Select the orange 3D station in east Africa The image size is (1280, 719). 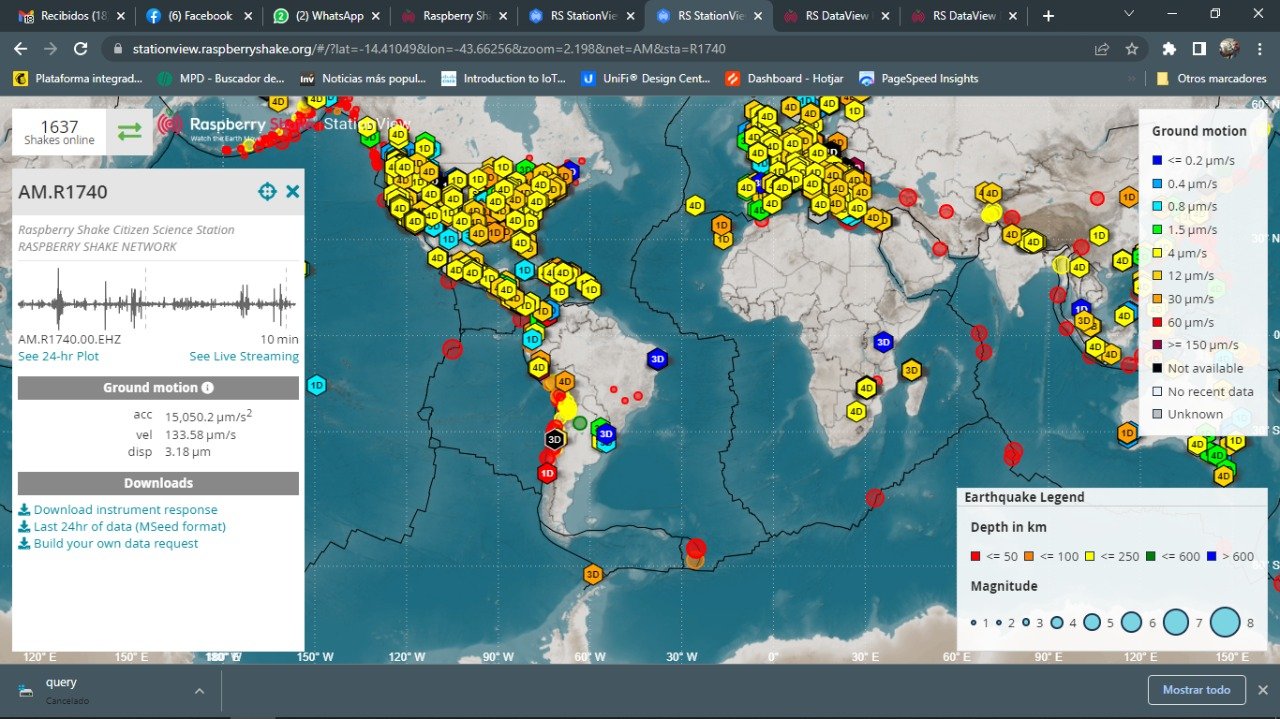point(911,370)
